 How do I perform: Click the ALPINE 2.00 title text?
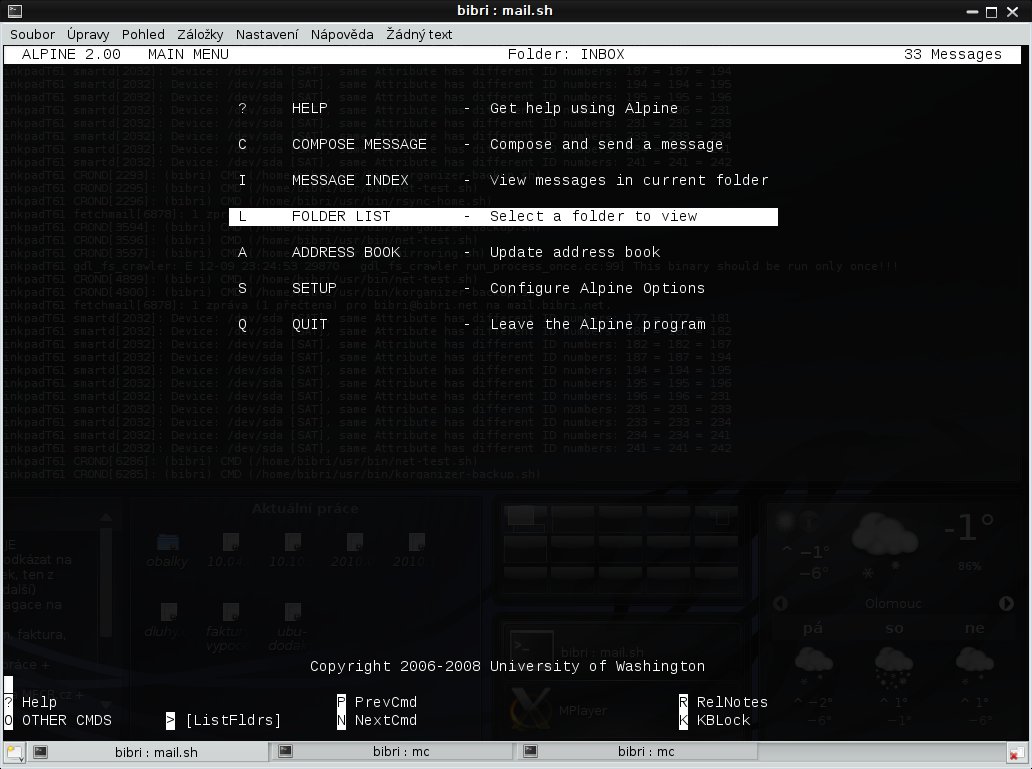click(71, 55)
